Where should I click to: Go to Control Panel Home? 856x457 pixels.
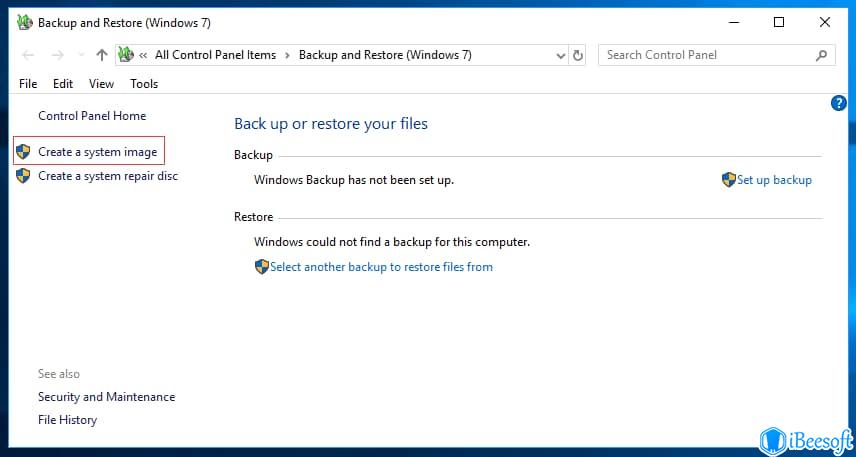click(92, 116)
